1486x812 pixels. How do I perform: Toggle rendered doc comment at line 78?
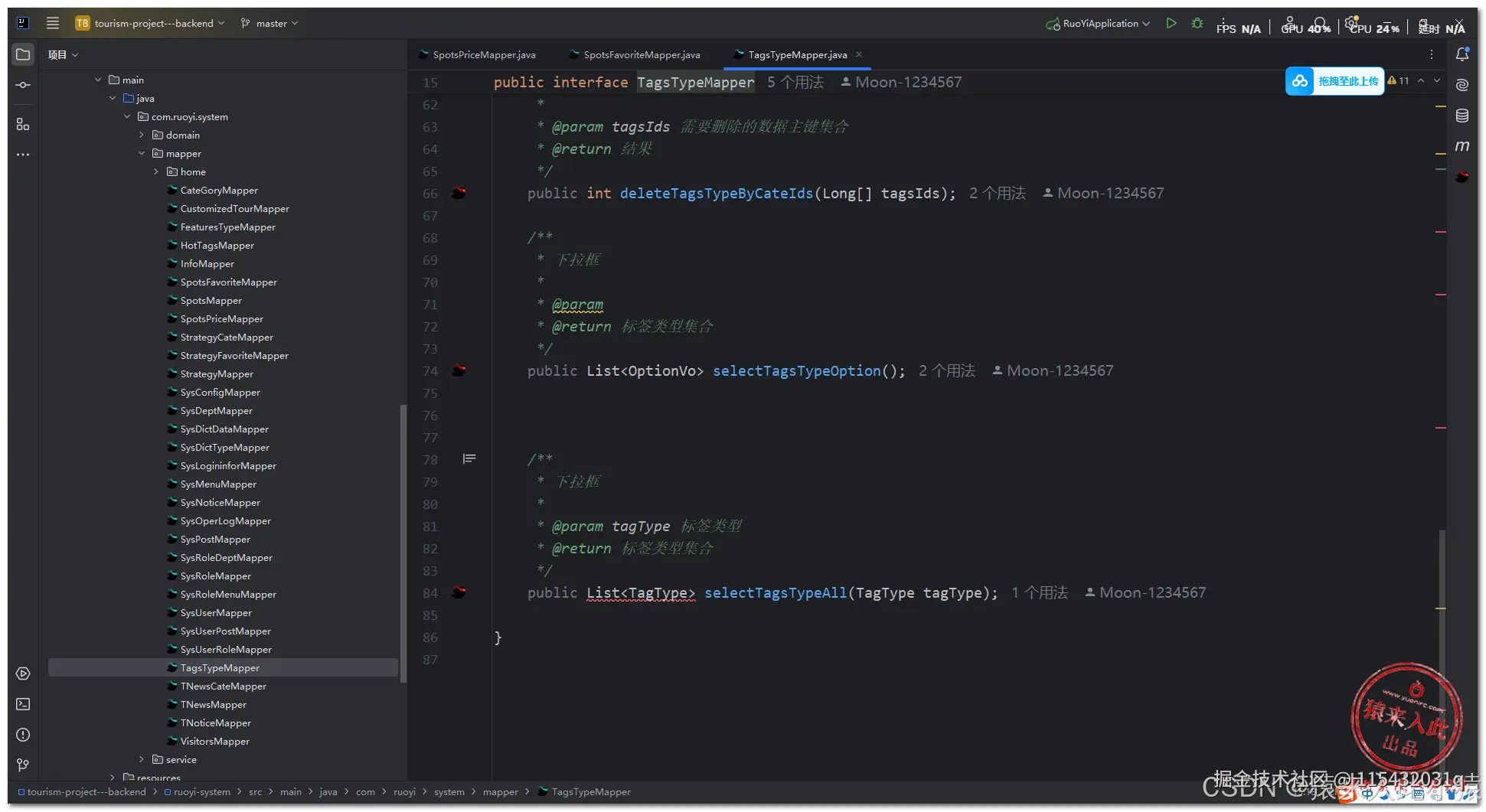click(x=469, y=459)
